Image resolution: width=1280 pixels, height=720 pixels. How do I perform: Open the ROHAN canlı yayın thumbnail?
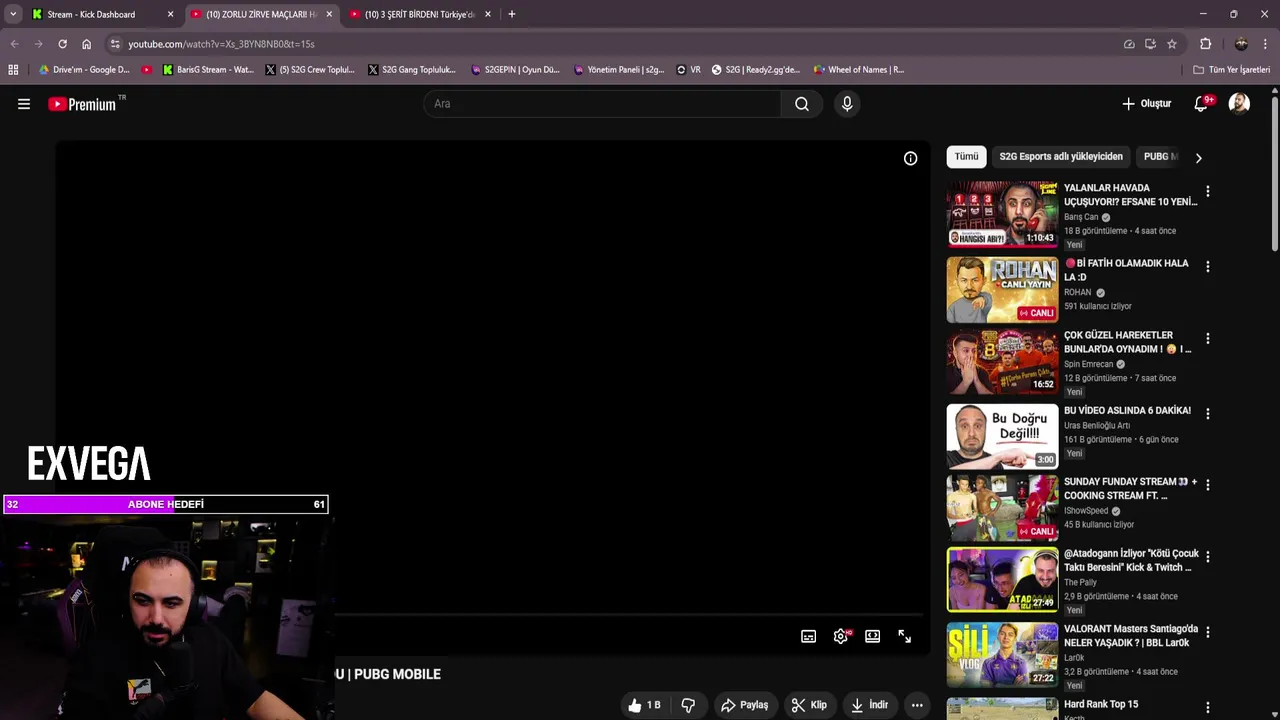[x=1002, y=290]
